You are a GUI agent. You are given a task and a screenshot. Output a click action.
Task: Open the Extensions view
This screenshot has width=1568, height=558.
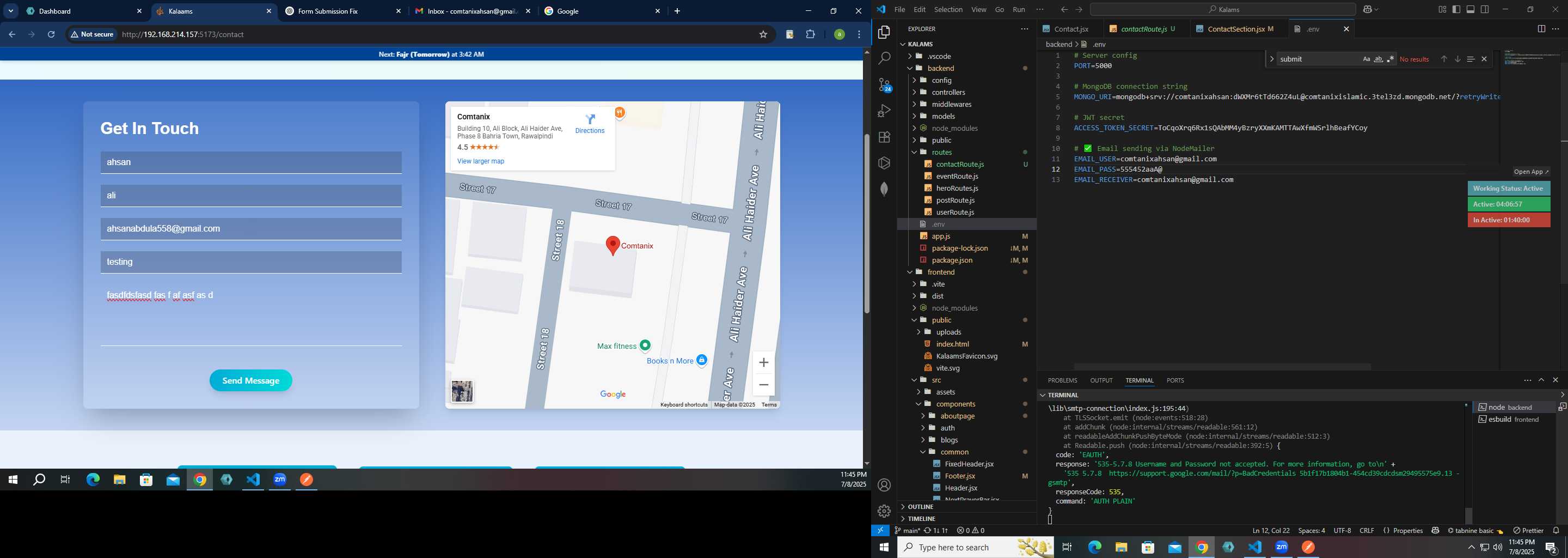click(x=884, y=137)
